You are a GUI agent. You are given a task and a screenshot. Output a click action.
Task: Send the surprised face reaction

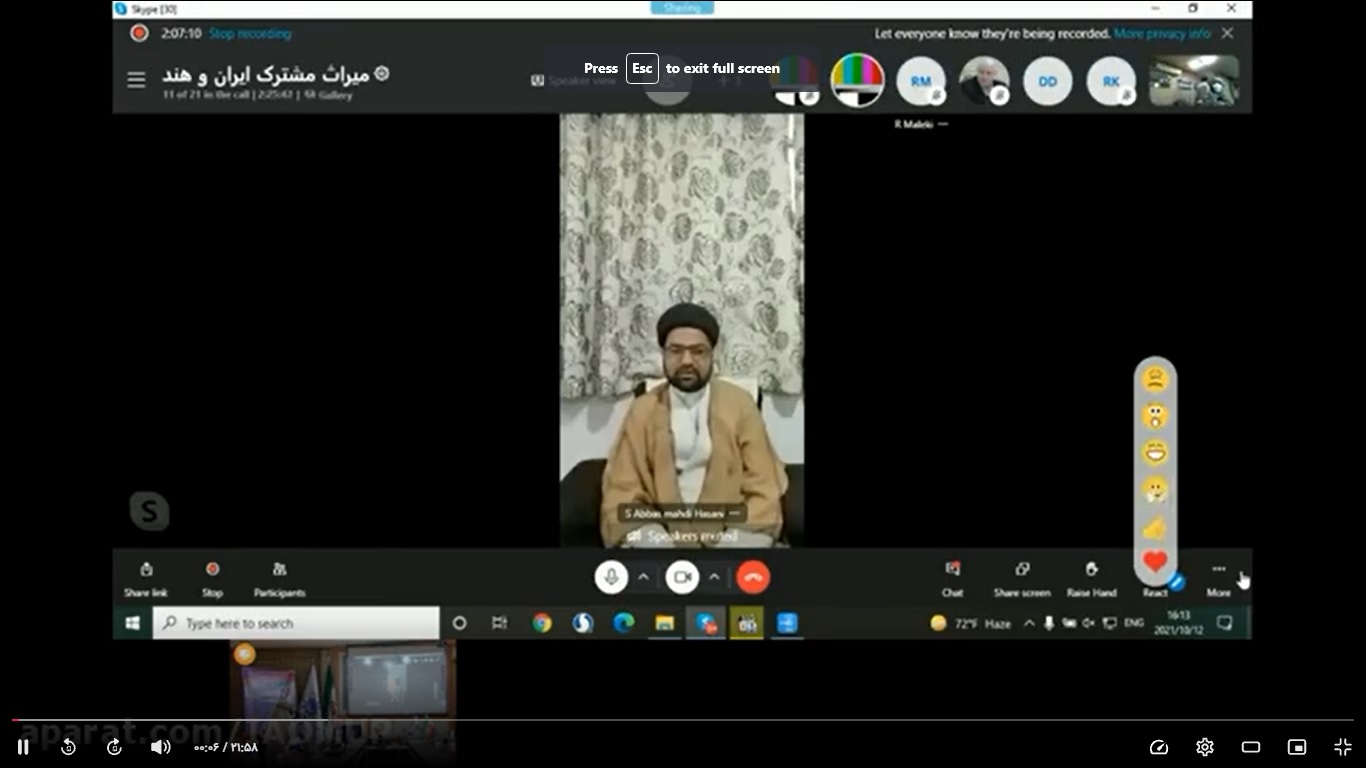point(1155,416)
